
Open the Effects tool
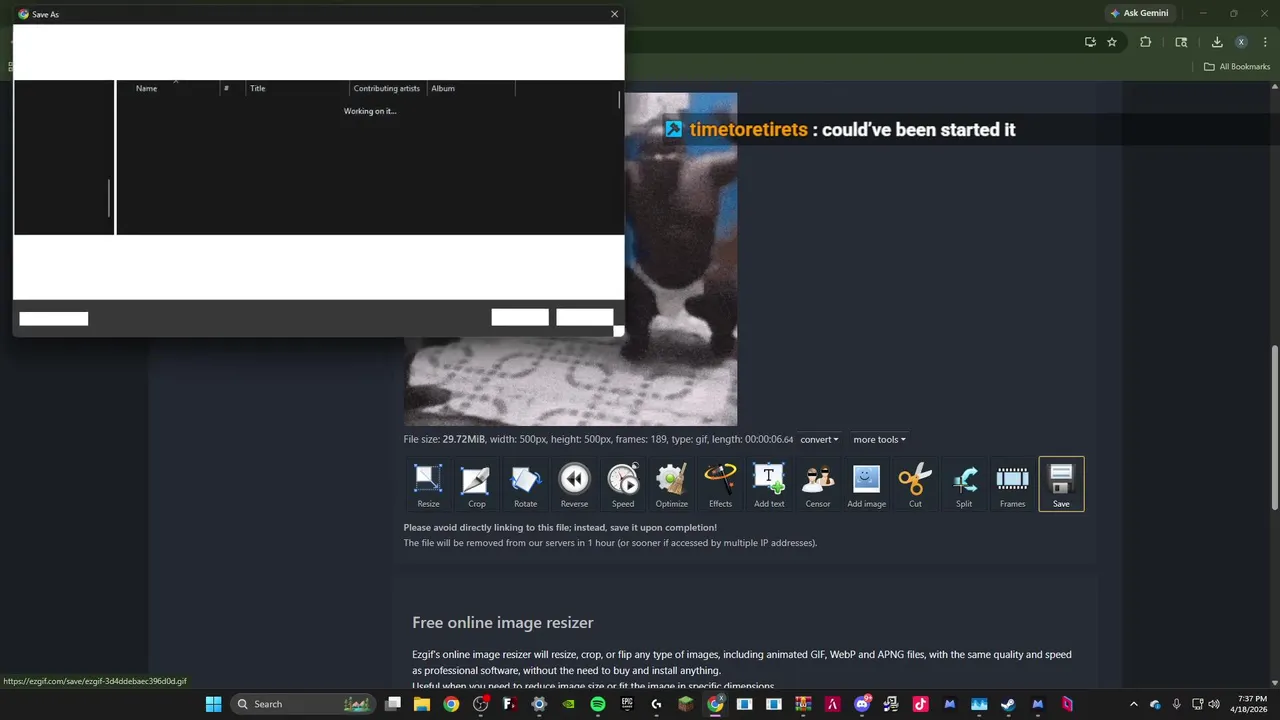[720, 485]
